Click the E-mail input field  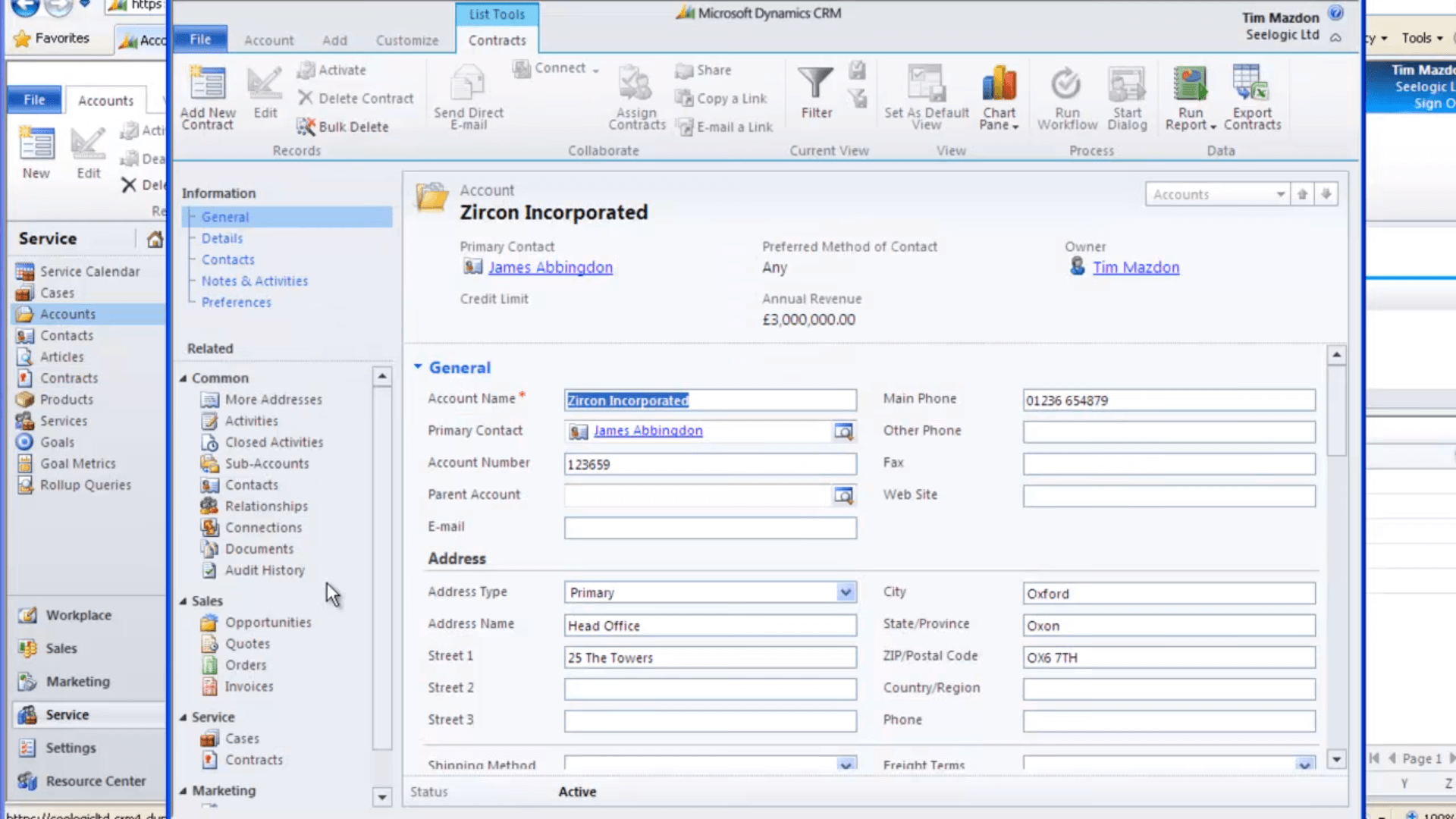coord(711,528)
